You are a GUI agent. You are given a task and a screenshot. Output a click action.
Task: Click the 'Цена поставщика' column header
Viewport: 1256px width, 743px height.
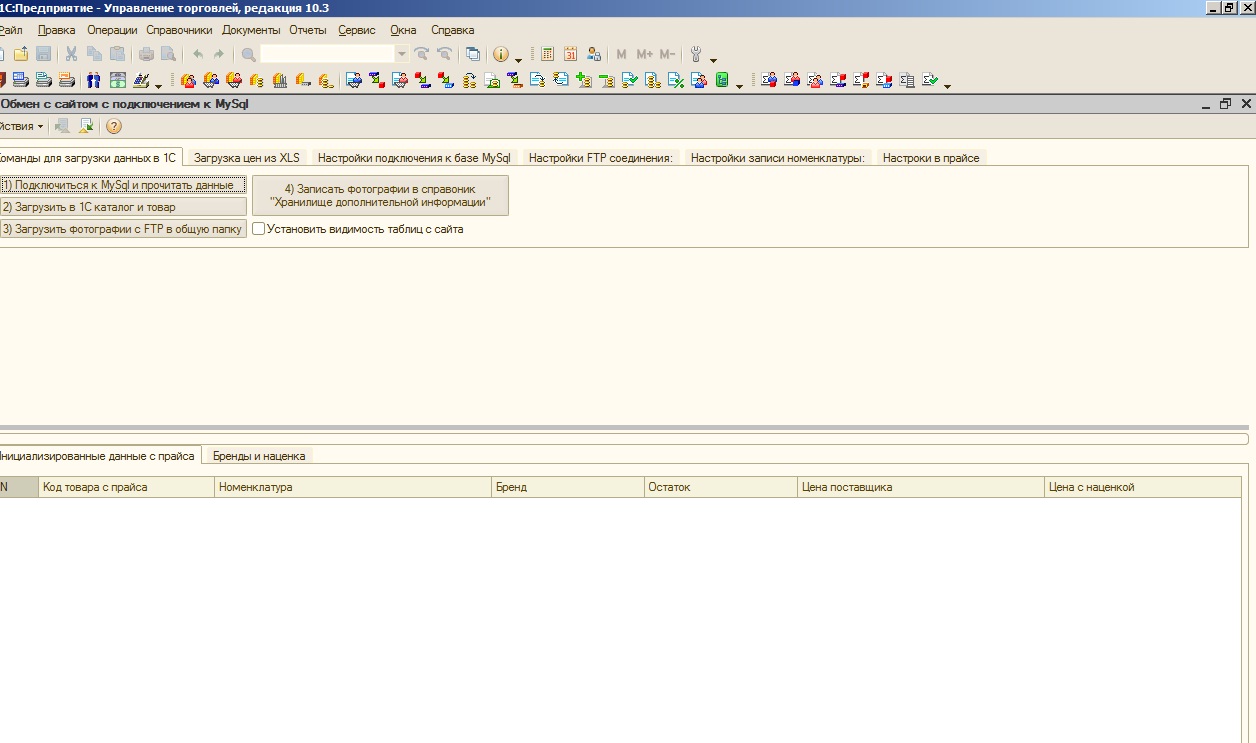click(x=920, y=487)
